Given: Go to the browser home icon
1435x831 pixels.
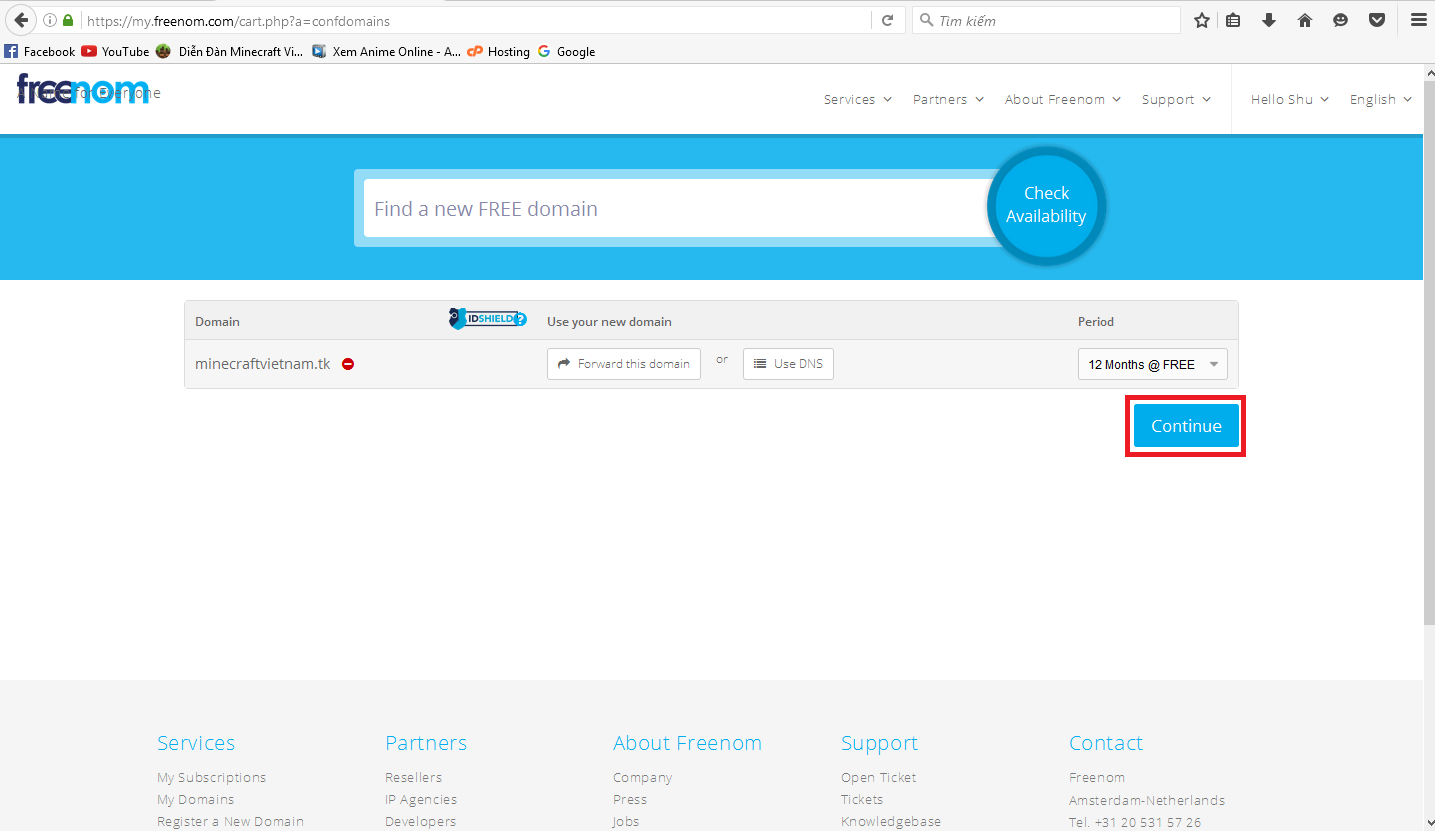Looking at the screenshot, I should pyautogui.click(x=1305, y=20).
